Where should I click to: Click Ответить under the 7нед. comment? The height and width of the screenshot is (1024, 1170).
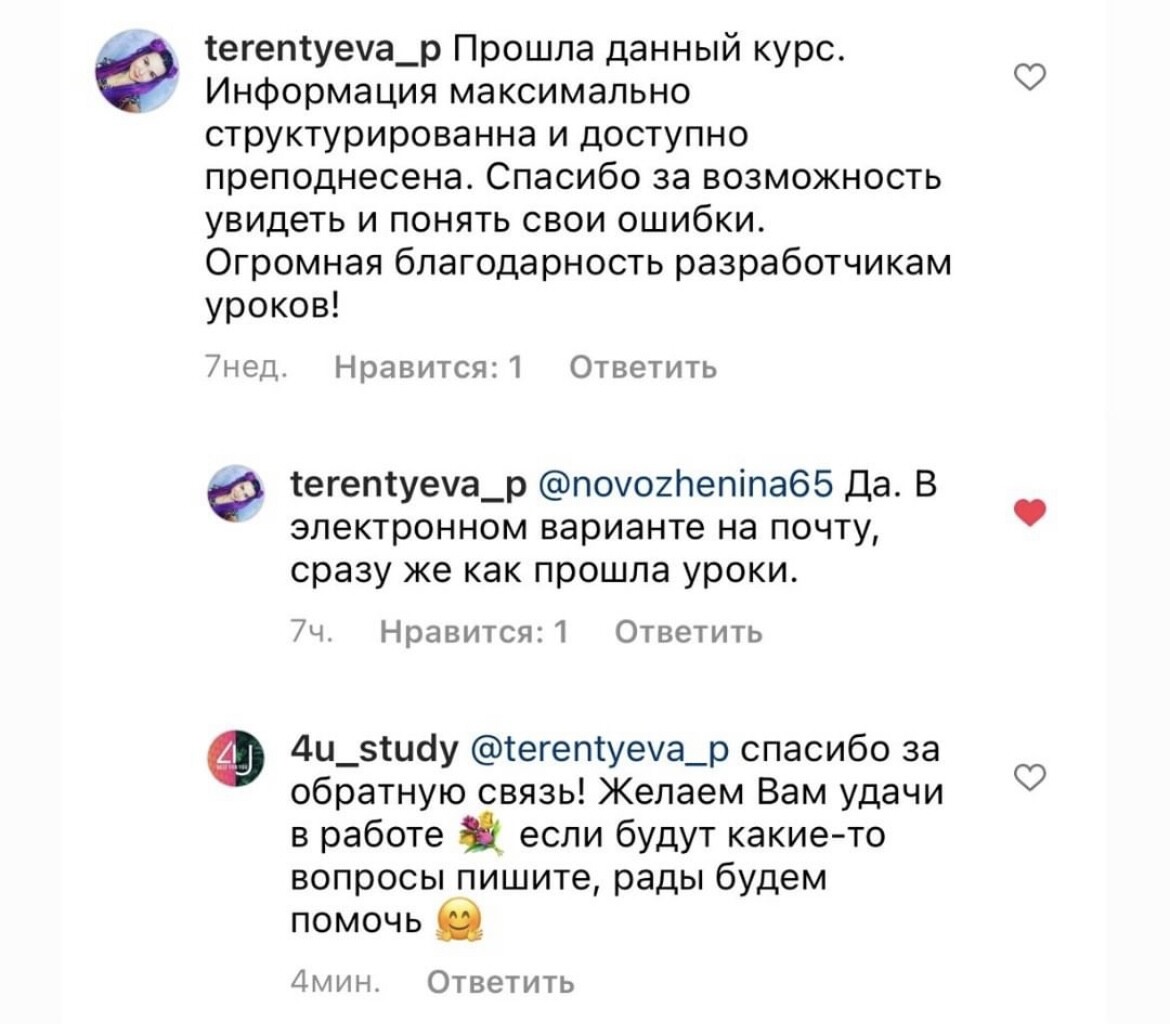click(x=643, y=368)
